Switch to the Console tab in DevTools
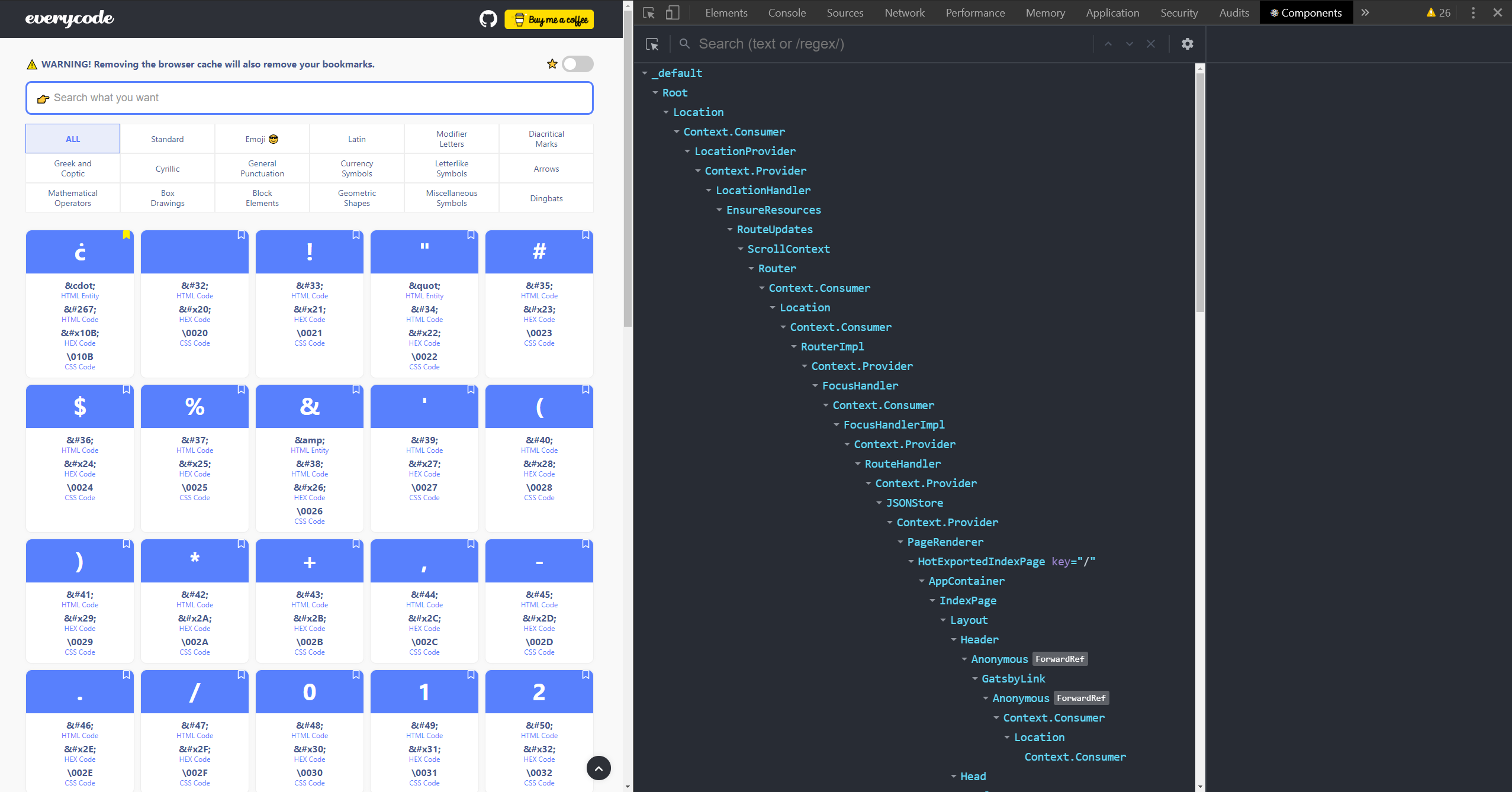This screenshot has height=792, width=1512. click(x=786, y=12)
